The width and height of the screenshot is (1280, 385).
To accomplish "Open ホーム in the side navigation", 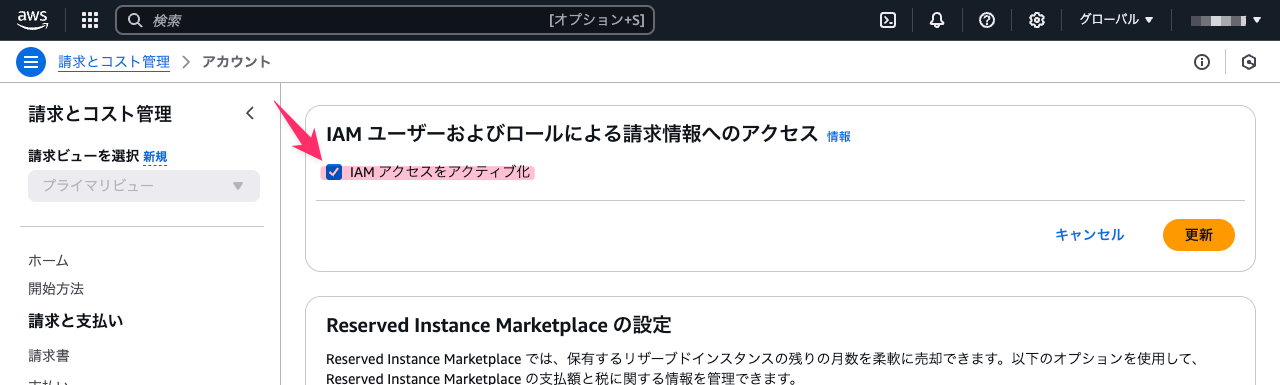I will pyautogui.click(x=49, y=260).
